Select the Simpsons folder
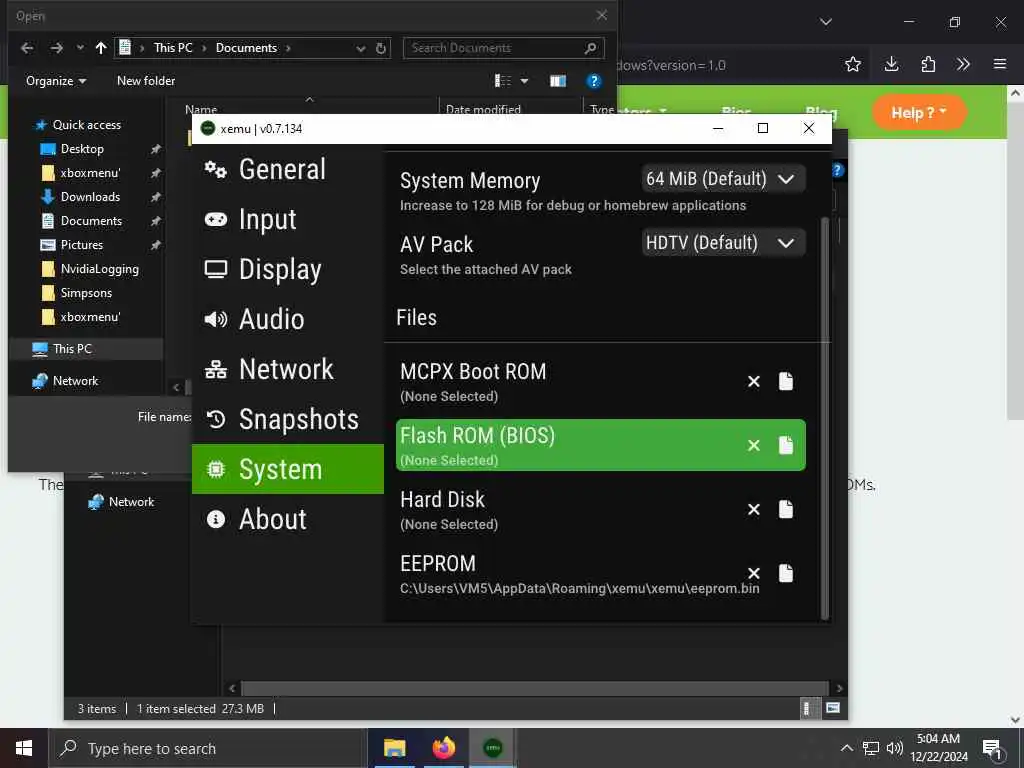This screenshot has width=1024, height=768. [x=86, y=293]
